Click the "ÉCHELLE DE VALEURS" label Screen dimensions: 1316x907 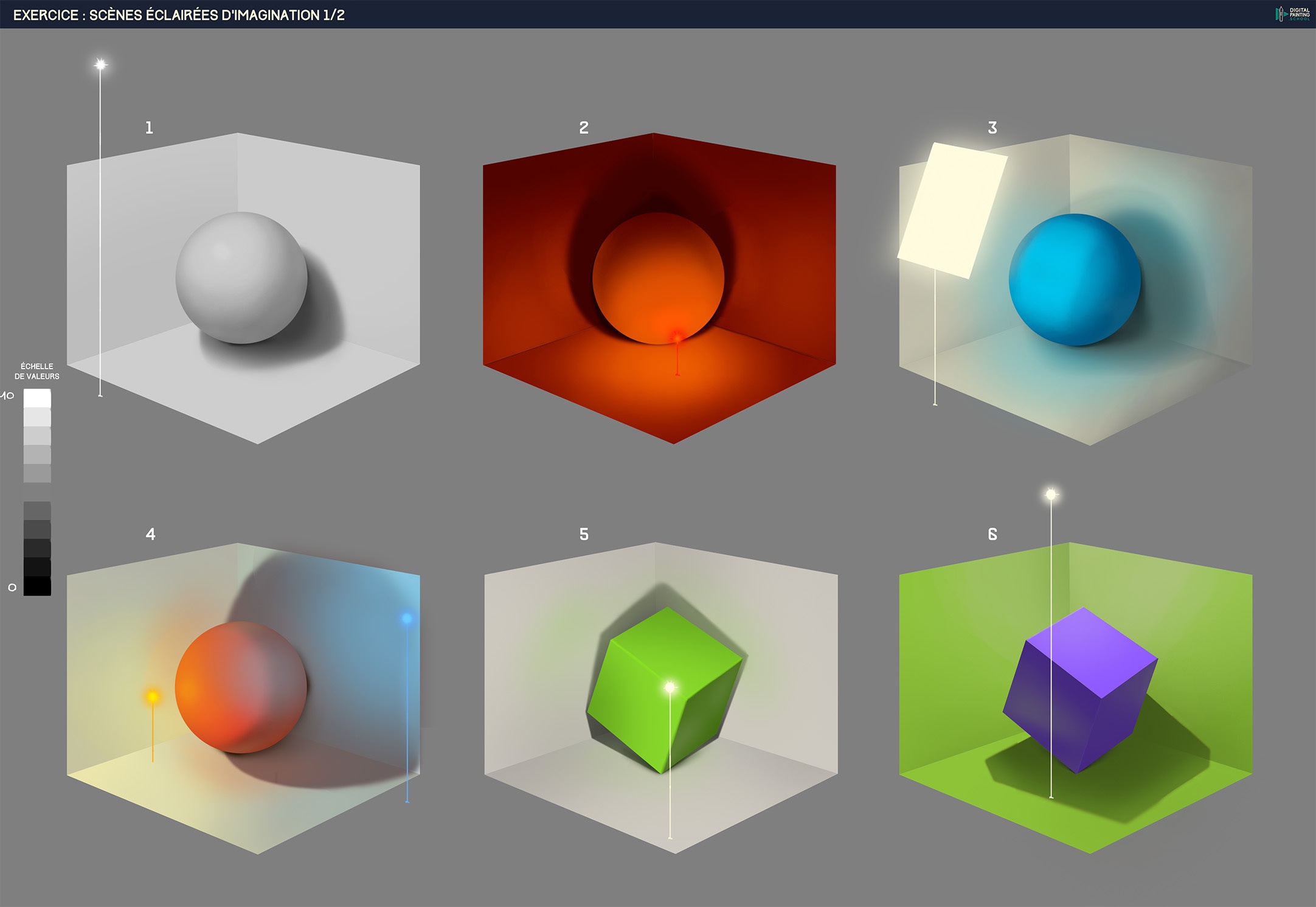(37, 371)
